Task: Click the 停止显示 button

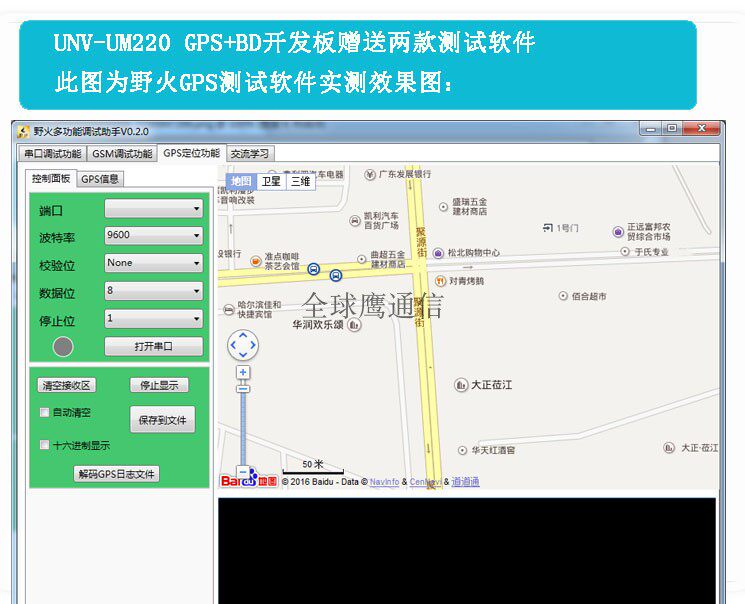Action: [159, 385]
